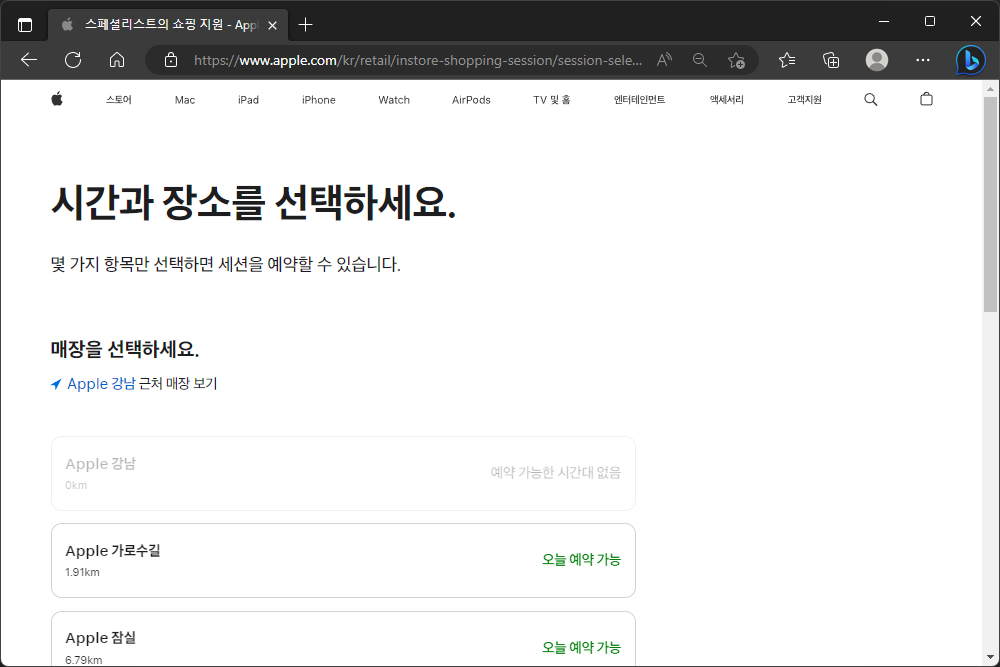Click the vertical scrollbar thumb
1000x667 pixels.
[990, 204]
